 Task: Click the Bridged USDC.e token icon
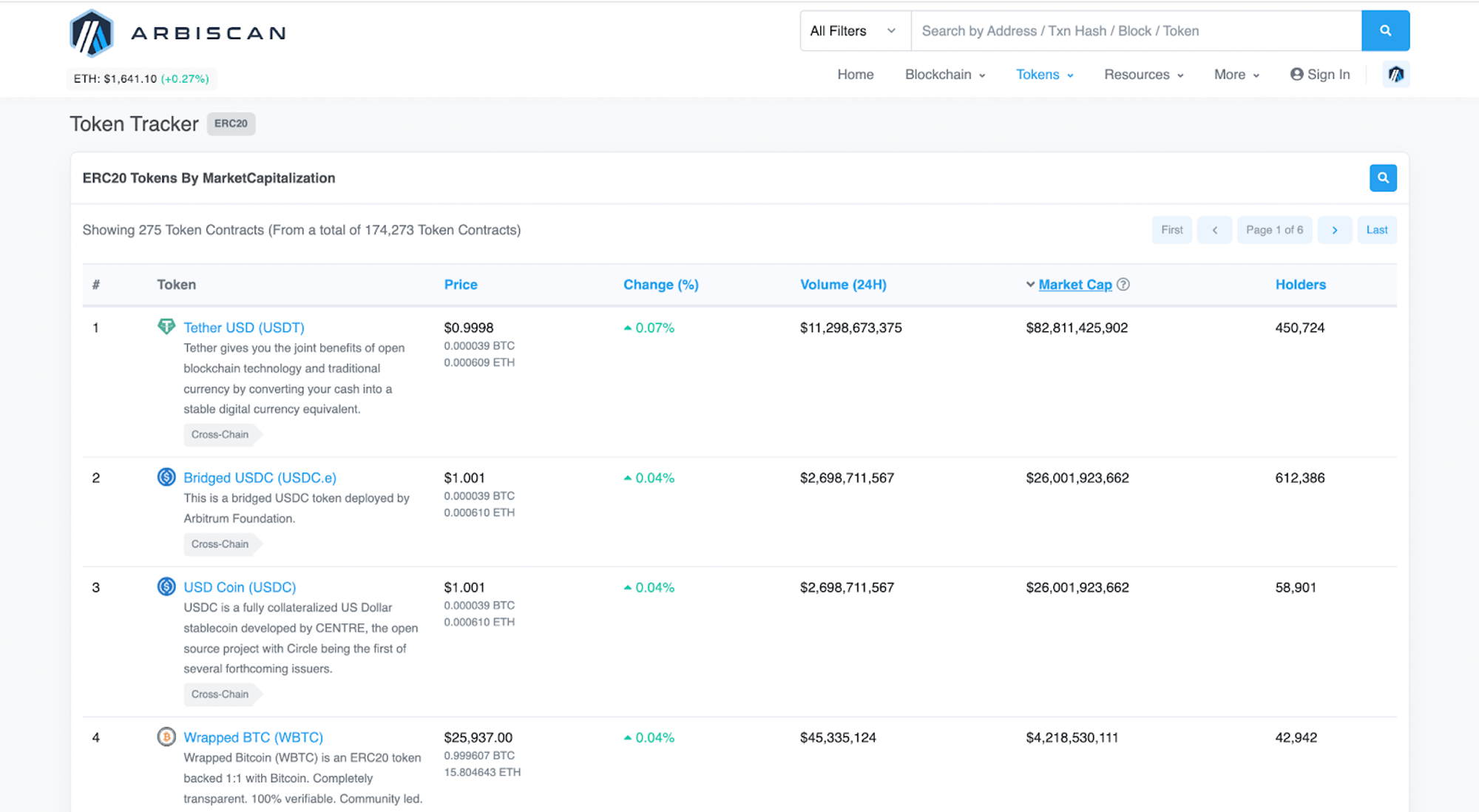click(x=166, y=477)
